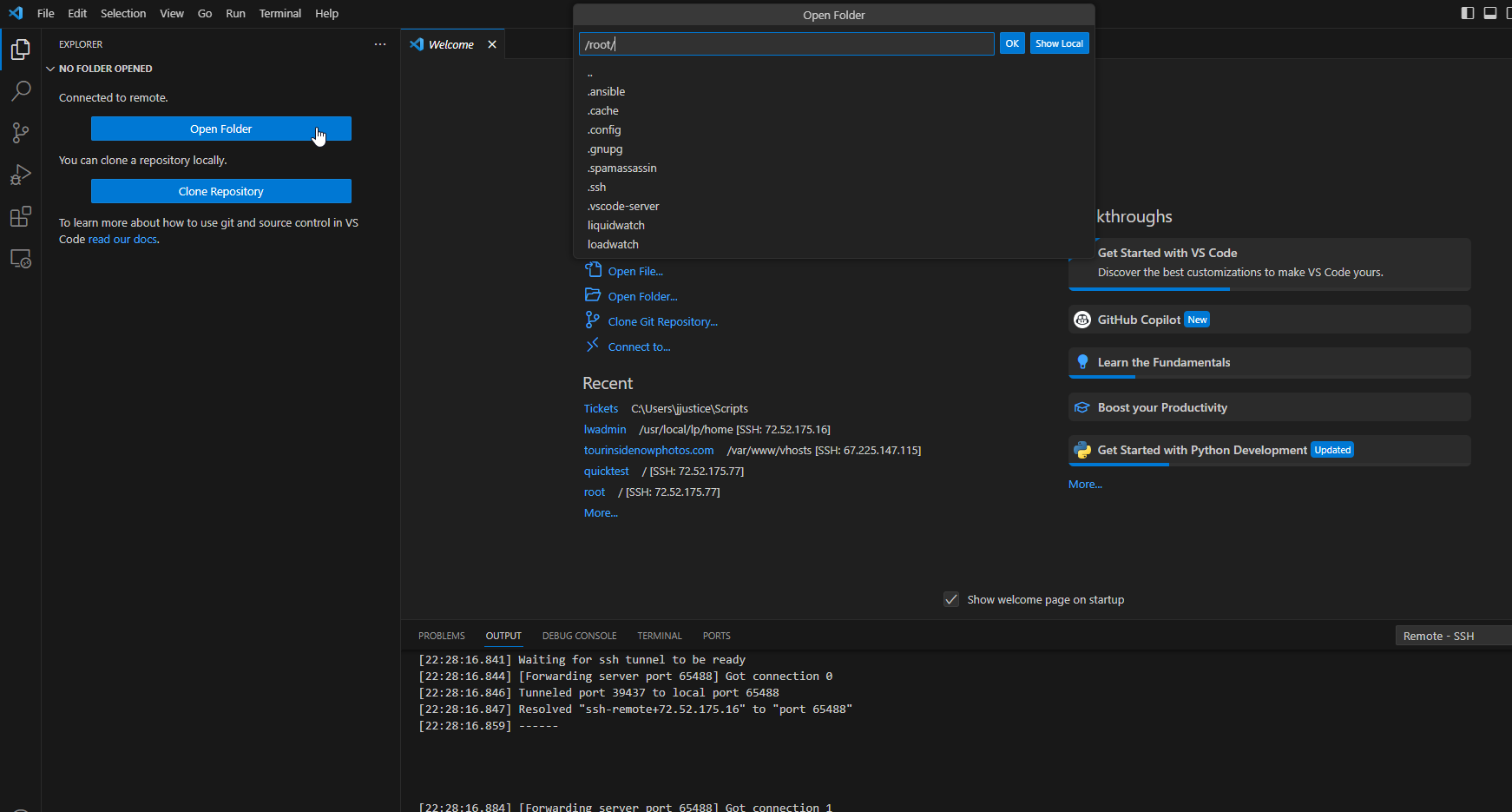Open Run and Debug view icon
Viewport: 1512px width, 812px height.
[x=21, y=175]
